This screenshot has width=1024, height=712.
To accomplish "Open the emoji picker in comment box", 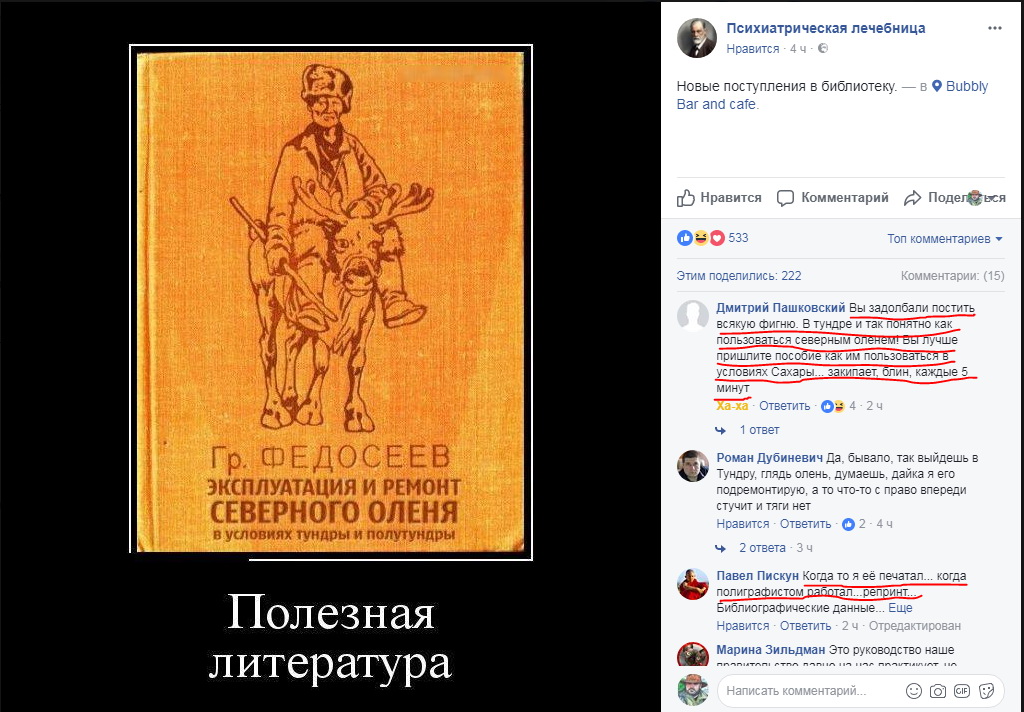I will [914, 690].
